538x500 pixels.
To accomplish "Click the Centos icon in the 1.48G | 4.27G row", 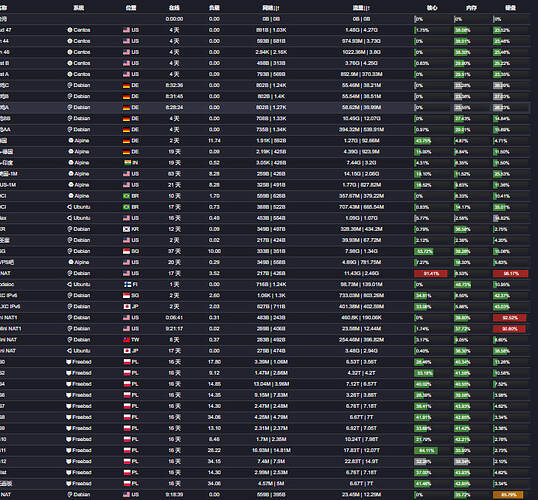I will (x=70, y=30).
